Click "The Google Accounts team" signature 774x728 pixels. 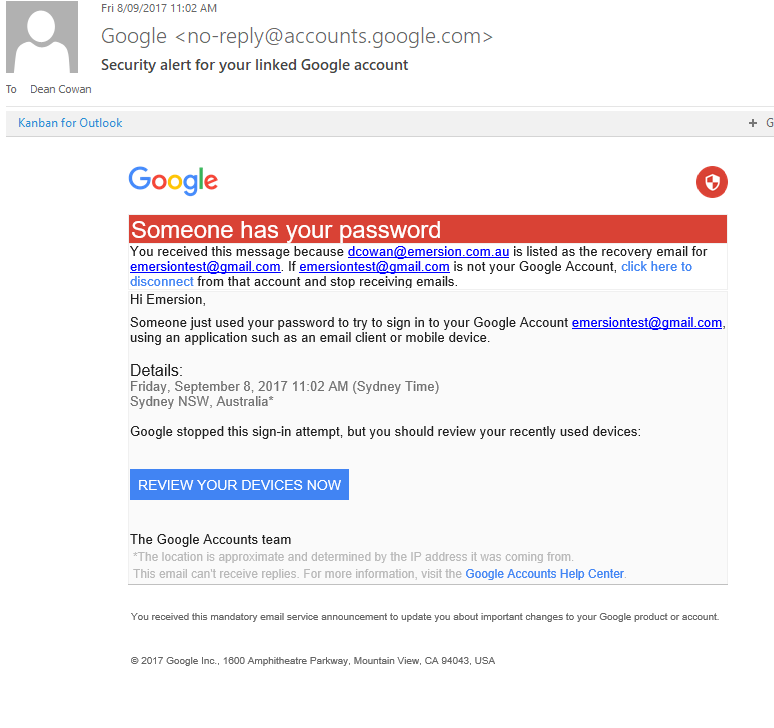[x=210, y=539]
